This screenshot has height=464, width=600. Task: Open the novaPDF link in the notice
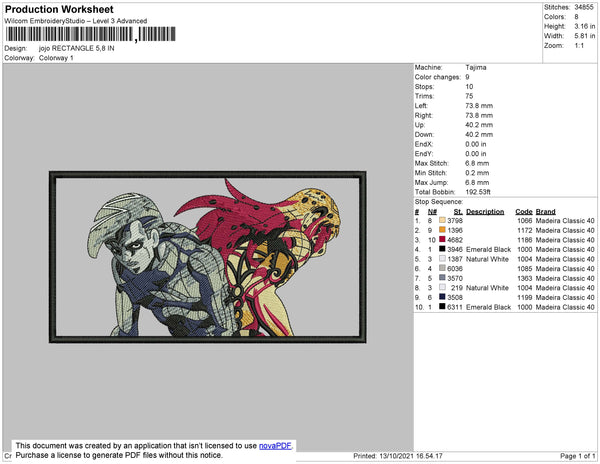click(275, 446)
